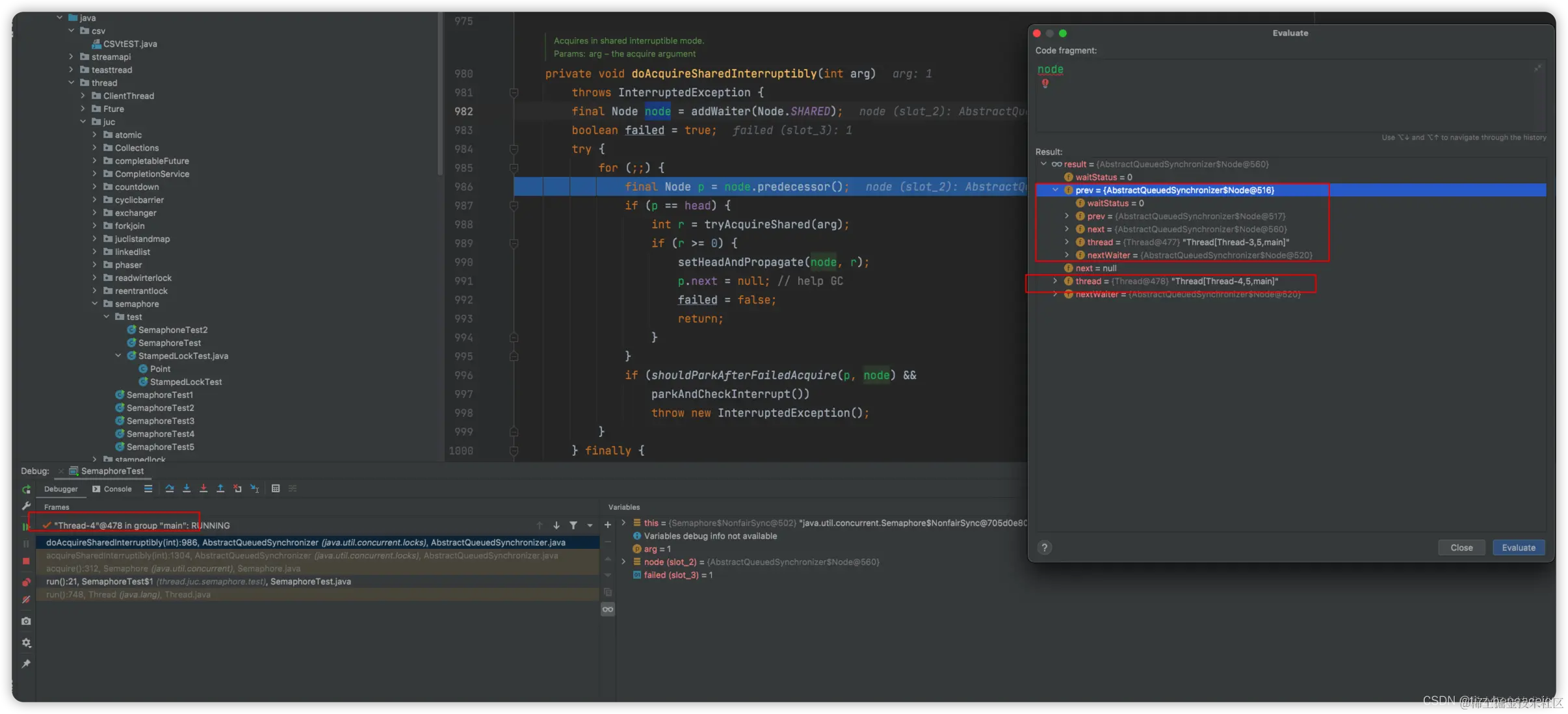Screen dimensions: 1568x714
Task: Collapse the prev node in Result
Action: pyautogui.click(x=1055, y=190)
